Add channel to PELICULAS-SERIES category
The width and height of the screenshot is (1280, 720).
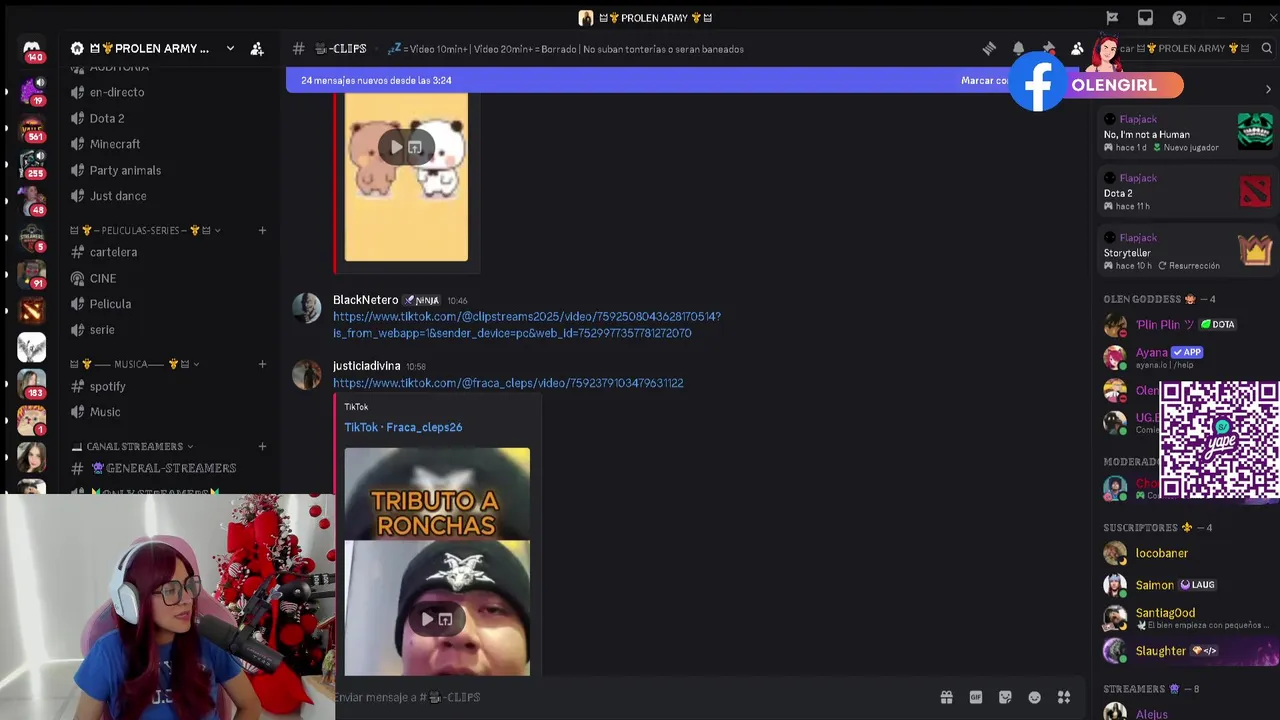262,230
